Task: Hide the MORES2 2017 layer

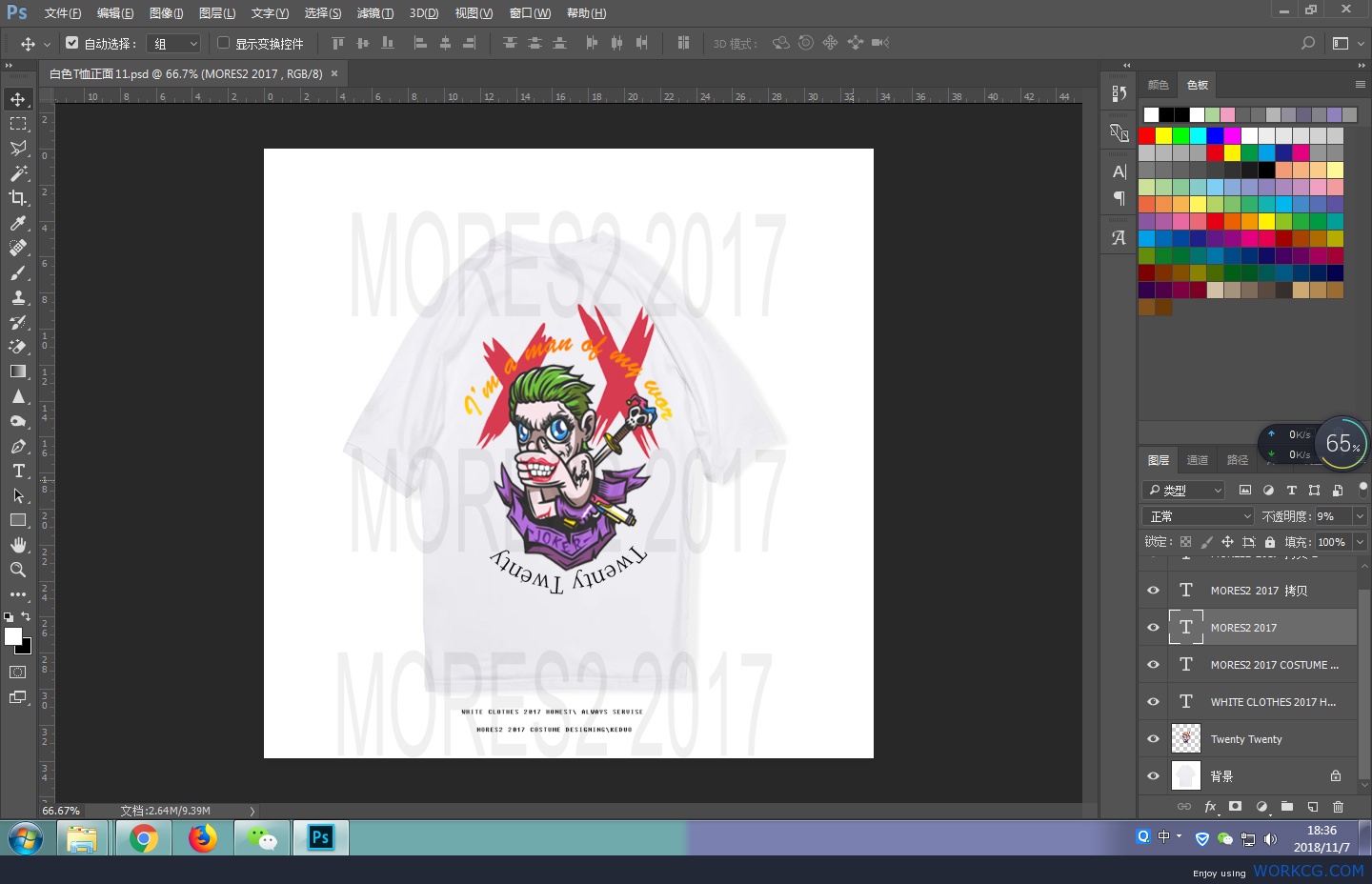Action: click(1153, 628)
